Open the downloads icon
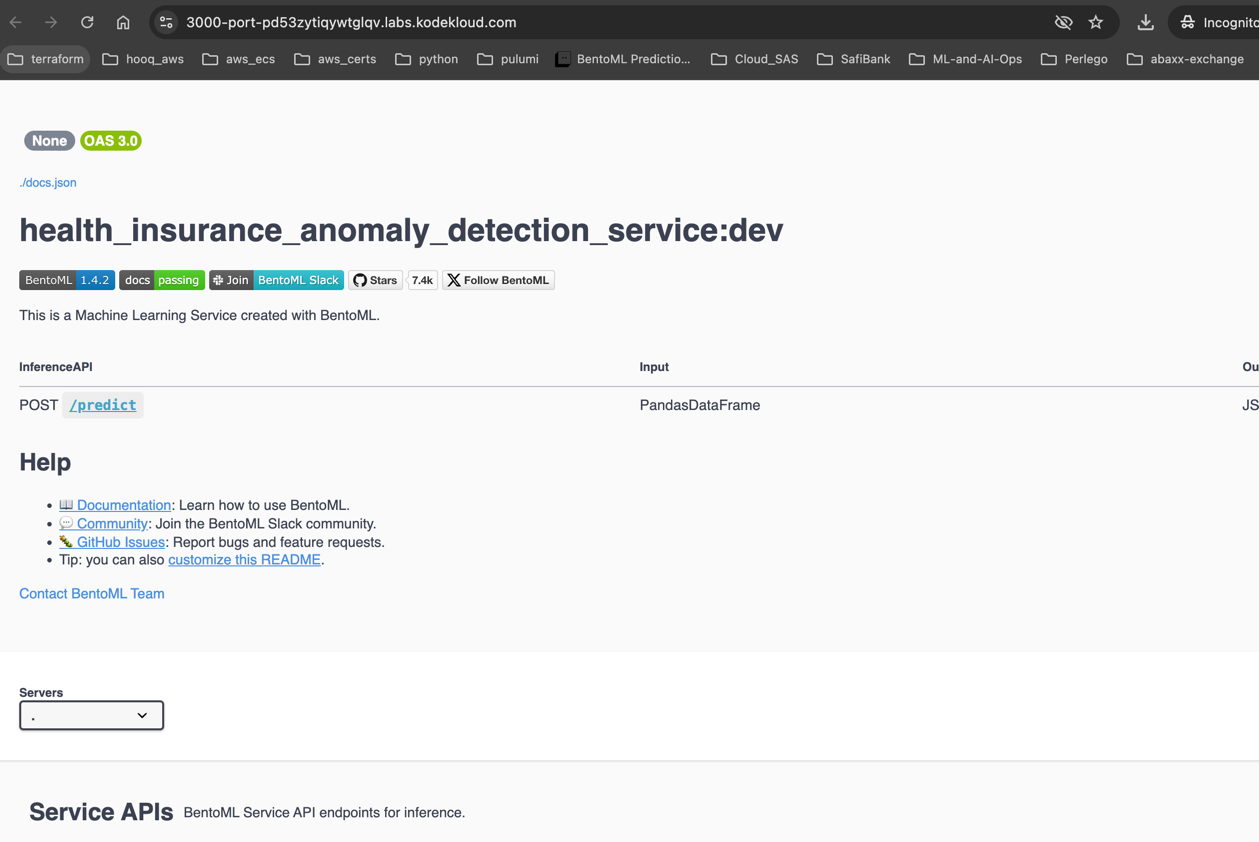1259x842 pixels. 1145,22
